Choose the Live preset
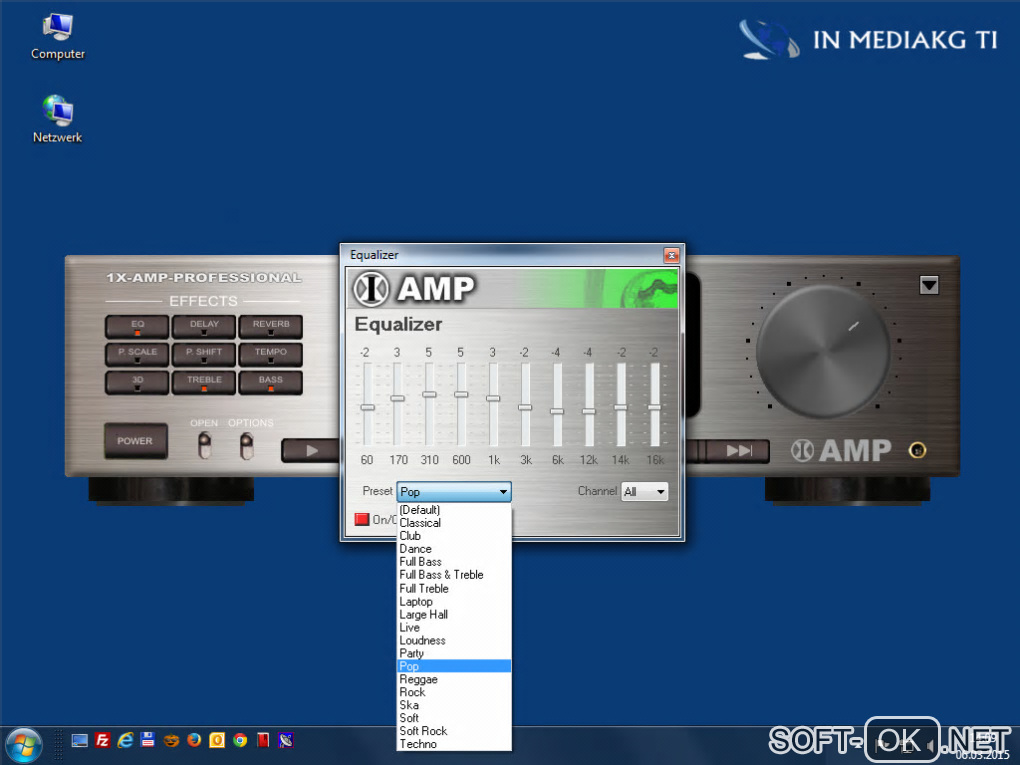Viewport: 1020px width, 765px height. 454,628
